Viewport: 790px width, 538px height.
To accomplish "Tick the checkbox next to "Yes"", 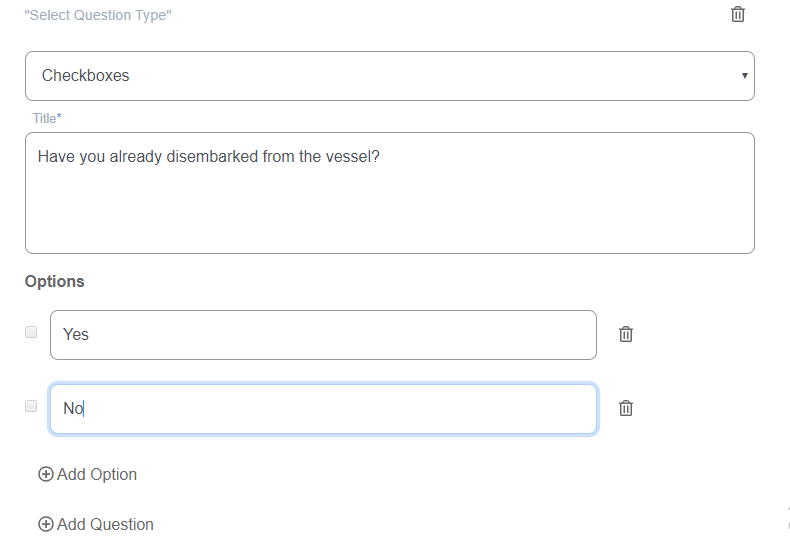I will (31, 332).
